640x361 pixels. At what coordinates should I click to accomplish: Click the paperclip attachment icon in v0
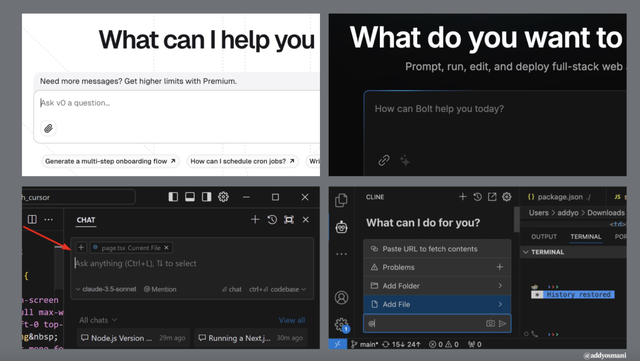pos(49,129)
